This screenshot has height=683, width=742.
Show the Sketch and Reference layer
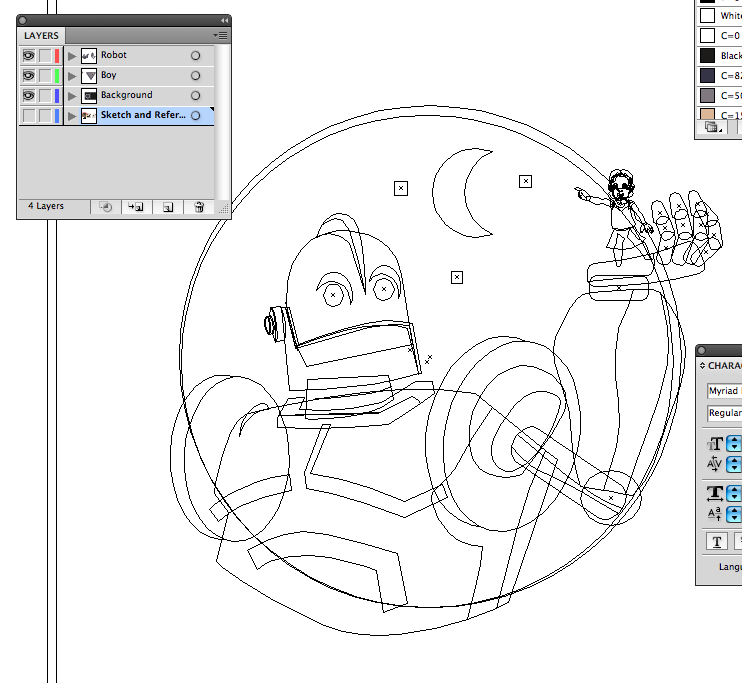pos(28,115)
